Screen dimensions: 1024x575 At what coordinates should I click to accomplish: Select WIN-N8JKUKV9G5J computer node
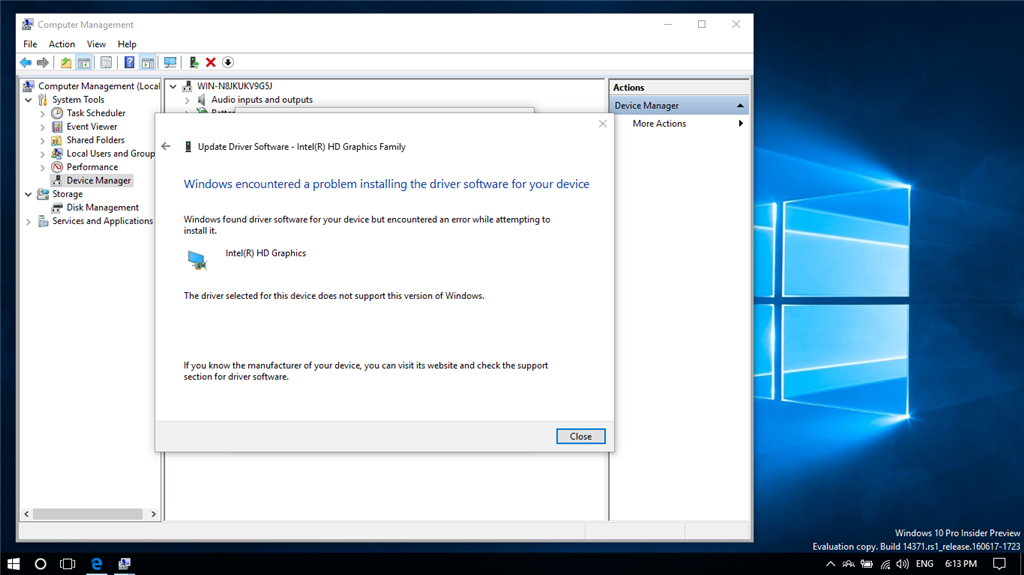pos(234,86)
